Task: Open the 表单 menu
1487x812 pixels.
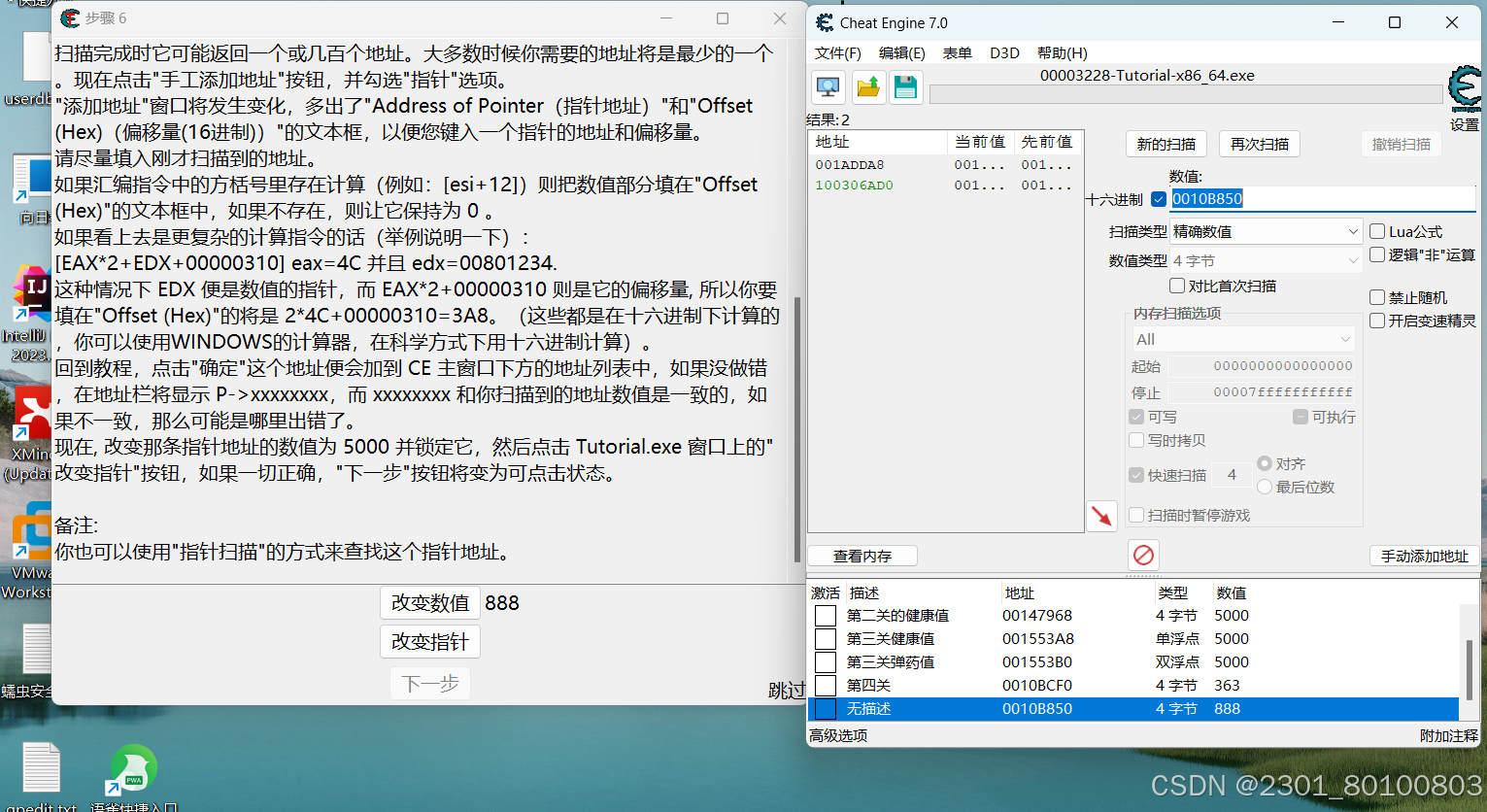Action: (958, 52)
